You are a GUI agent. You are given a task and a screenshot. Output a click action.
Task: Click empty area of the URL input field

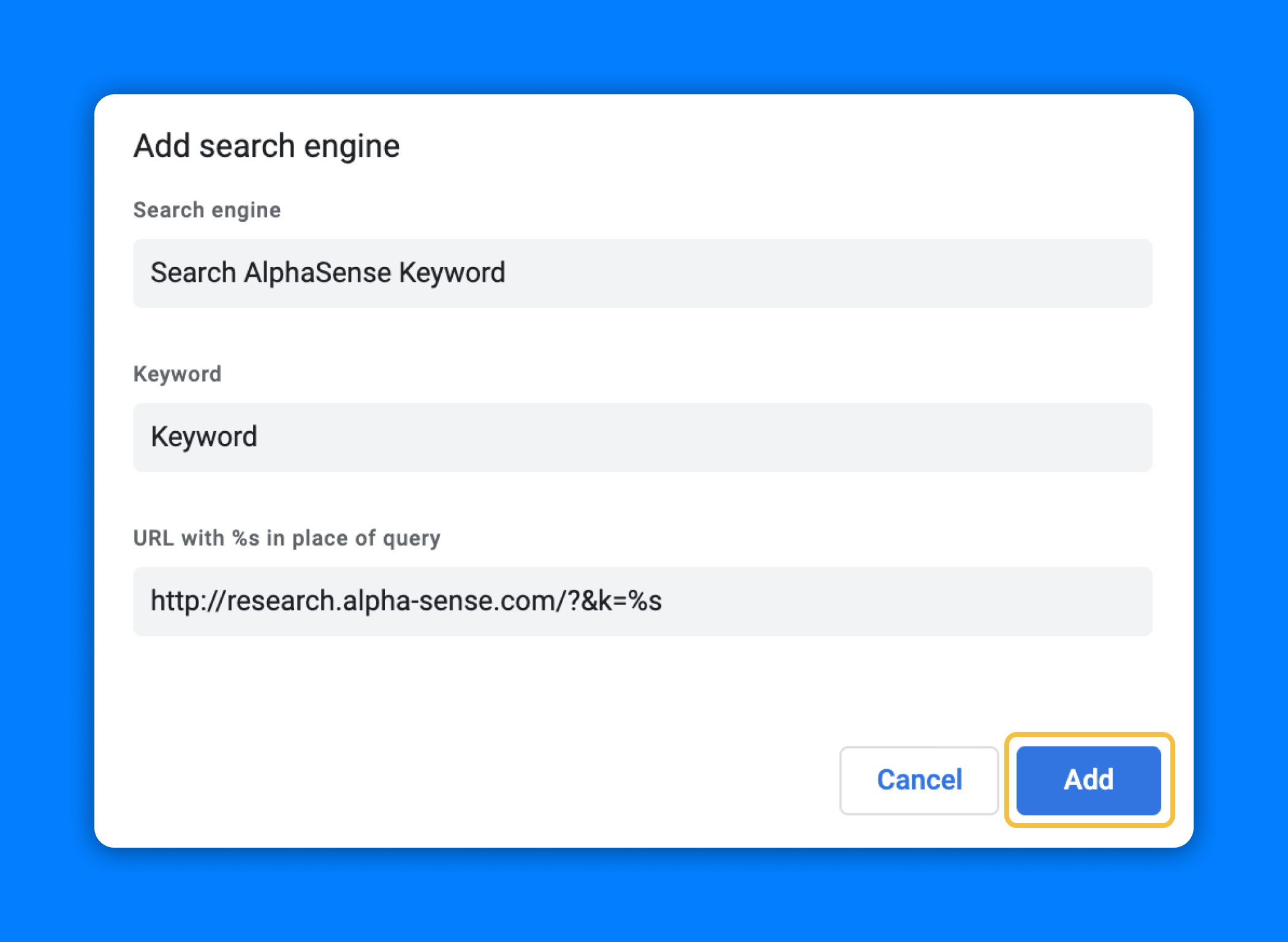tap(907, 601)
